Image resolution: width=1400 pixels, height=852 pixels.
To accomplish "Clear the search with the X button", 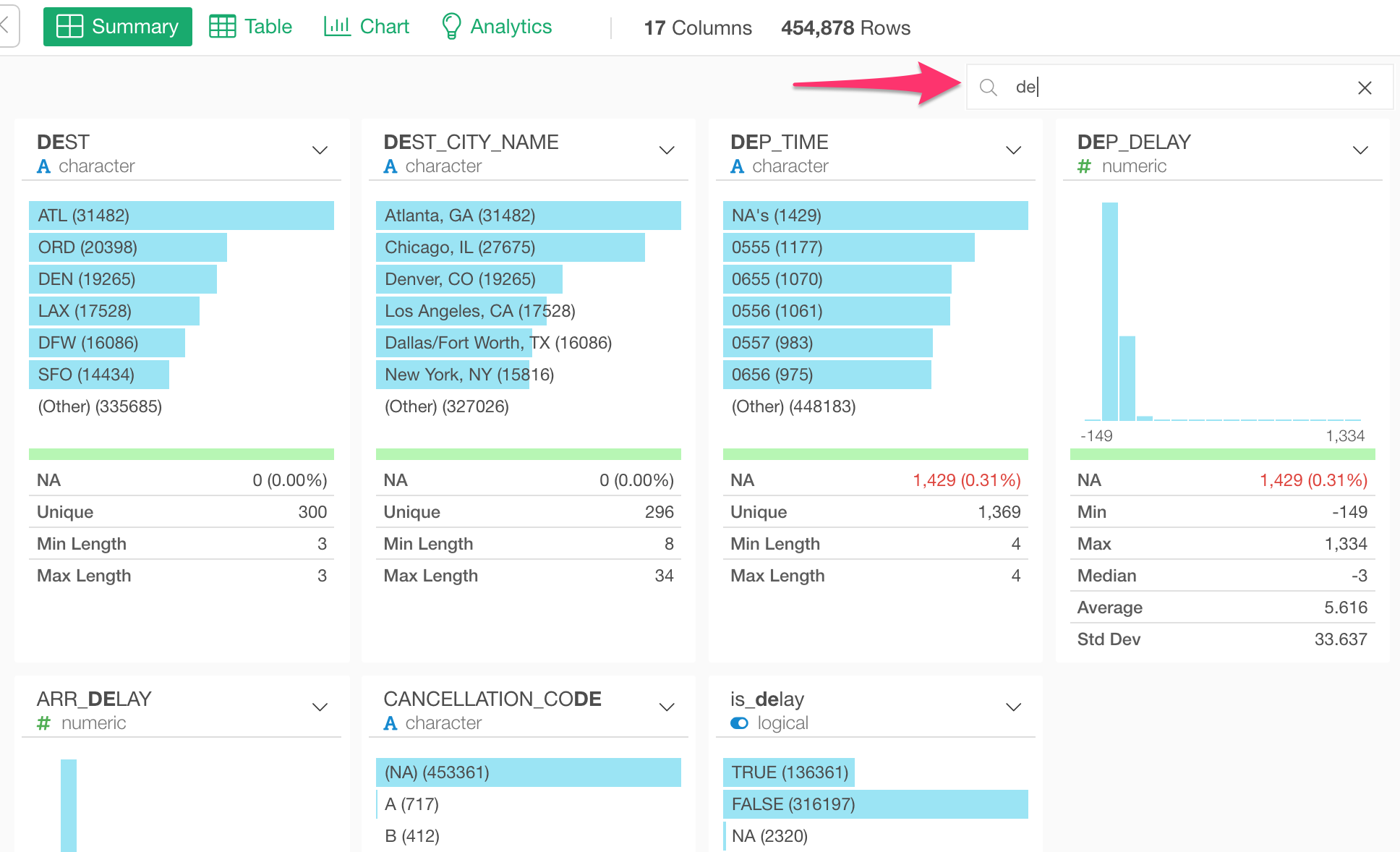I will point(1365,88).
